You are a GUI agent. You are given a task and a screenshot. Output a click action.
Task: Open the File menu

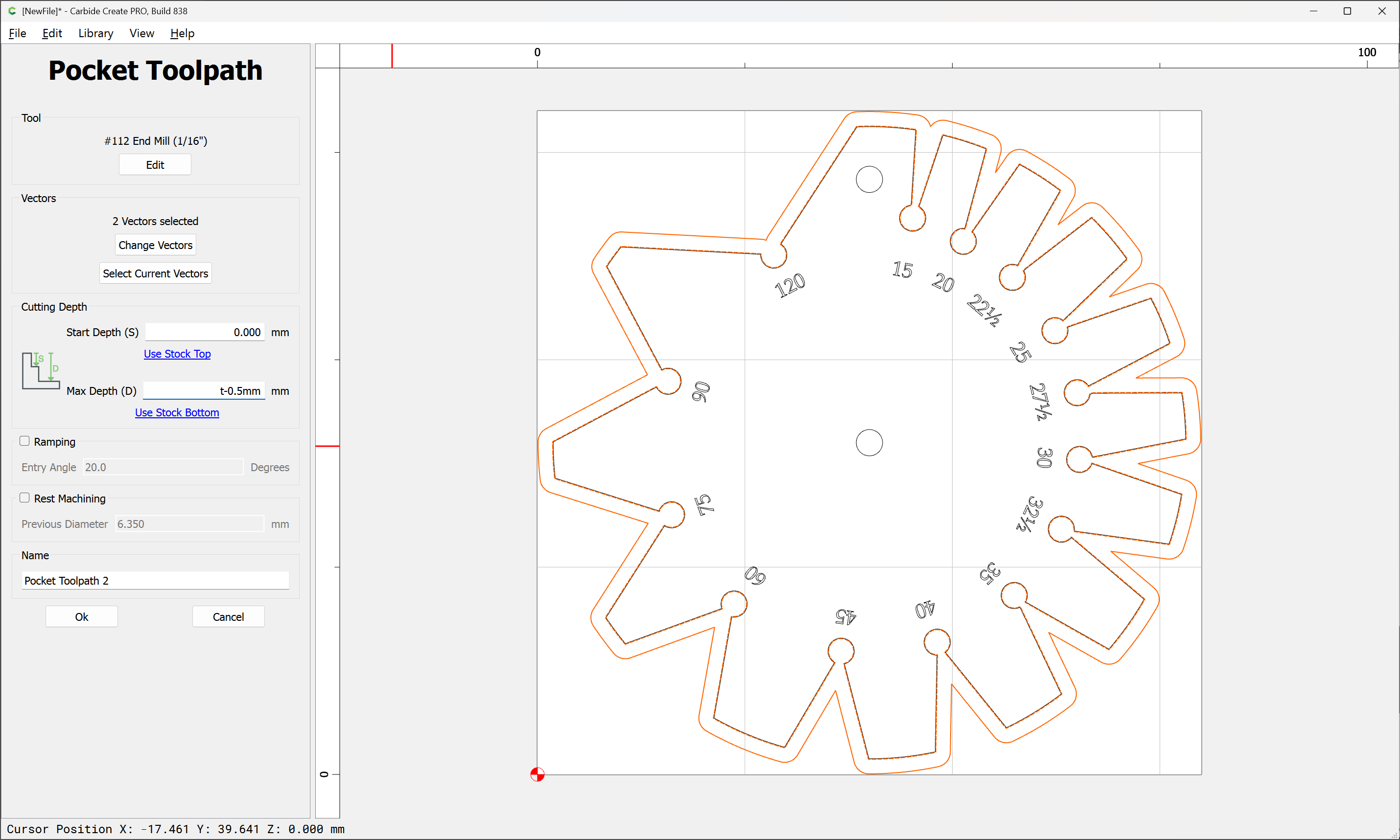[18, 33]
